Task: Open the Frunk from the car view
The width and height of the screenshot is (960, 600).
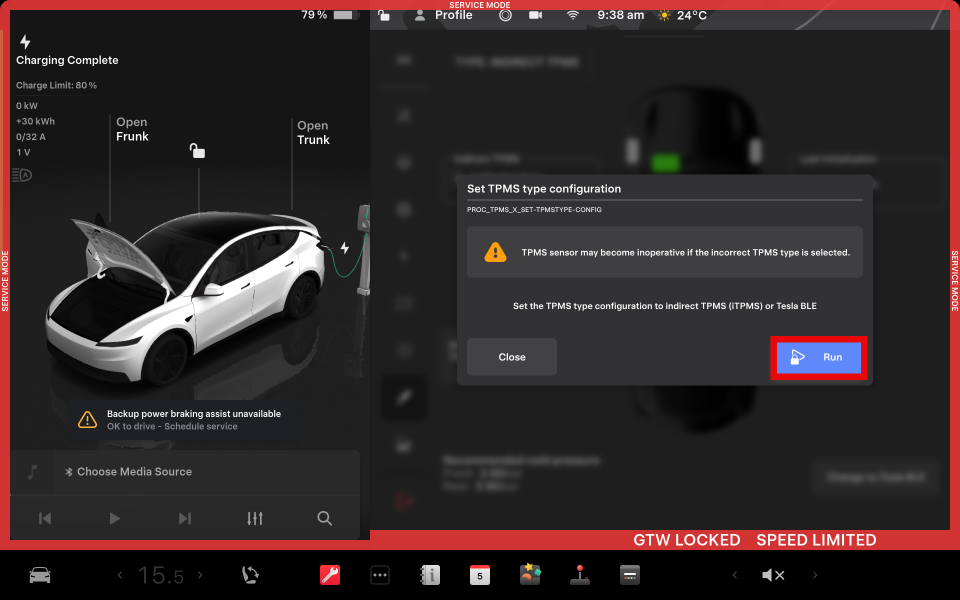Action: pos(132,129)
